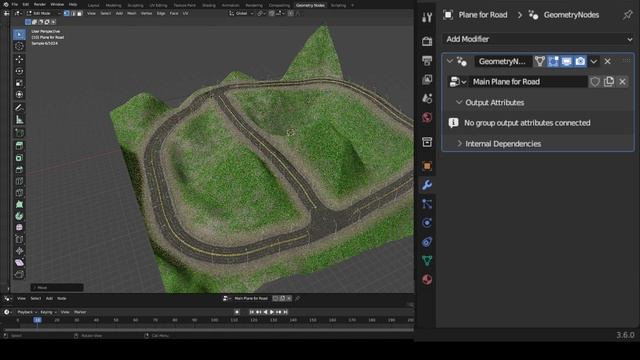Choose the Rip Region tool
640x360 pixels.
pyautogui.click(x=19, y=274)
